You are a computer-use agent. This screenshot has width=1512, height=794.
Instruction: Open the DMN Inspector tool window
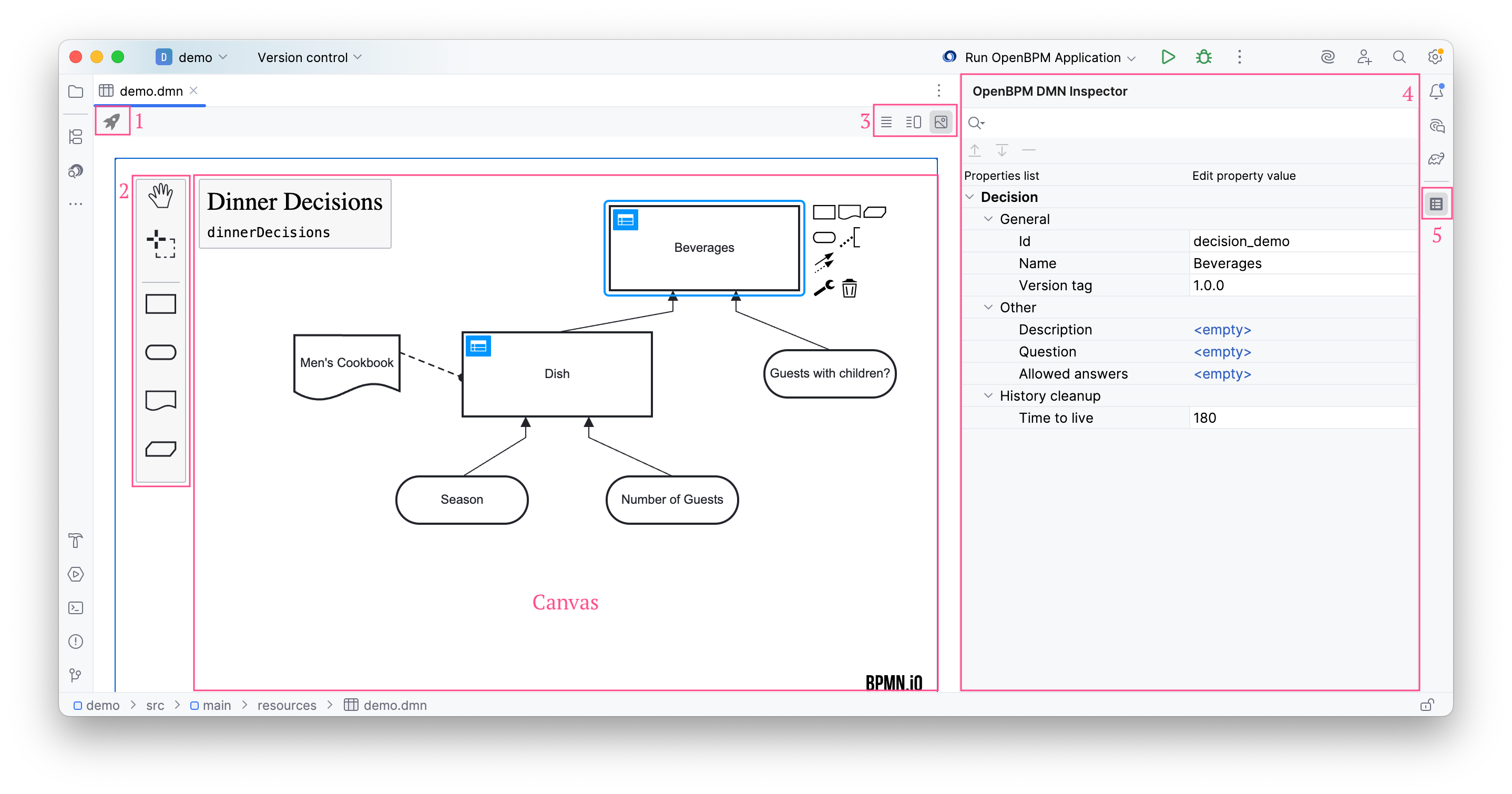(1436, 204)
